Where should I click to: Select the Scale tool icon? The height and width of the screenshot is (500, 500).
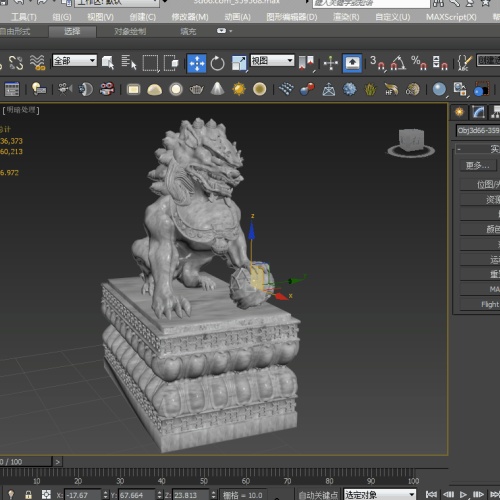point(239,63)
